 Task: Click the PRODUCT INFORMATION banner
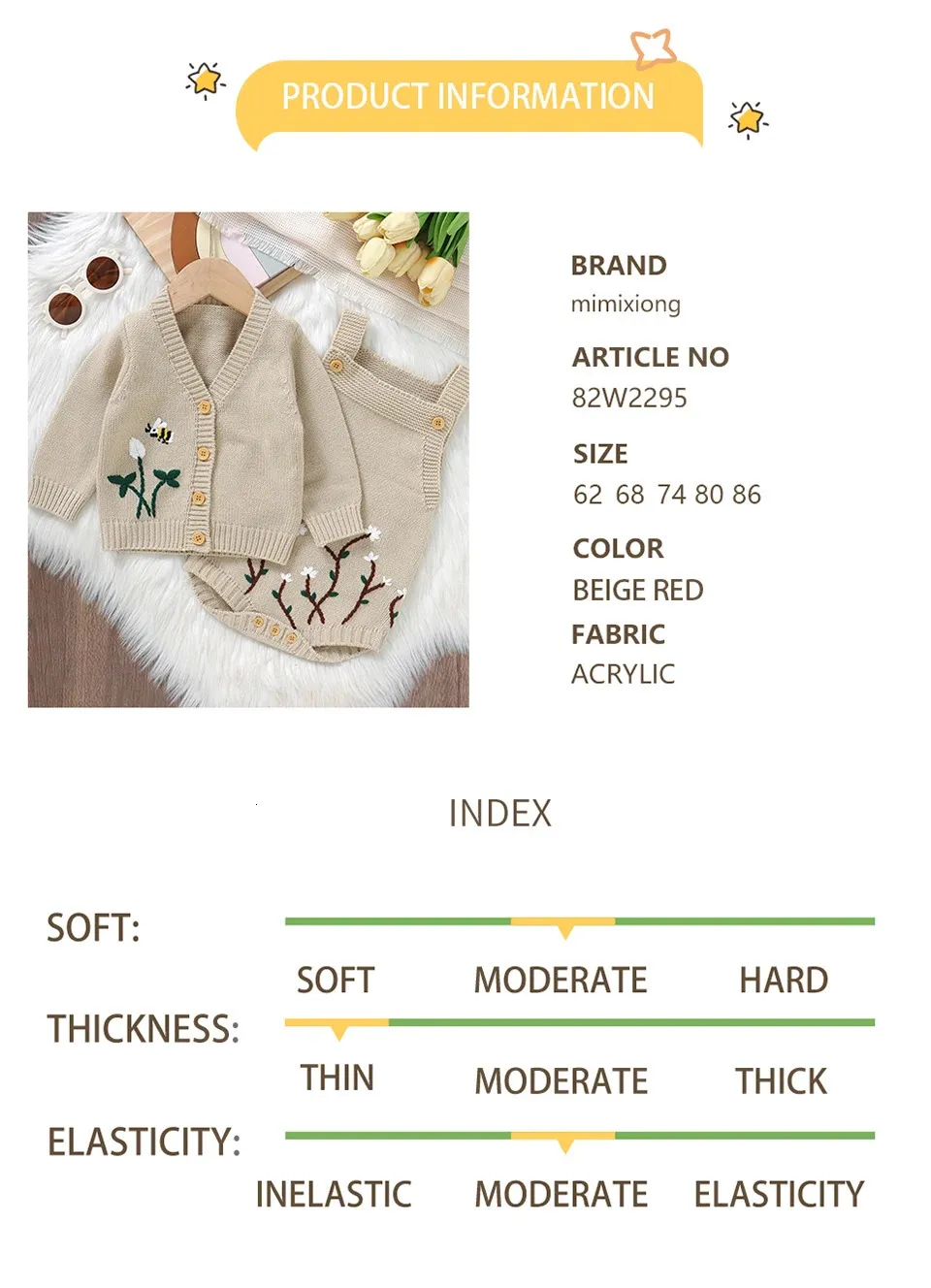468,102
